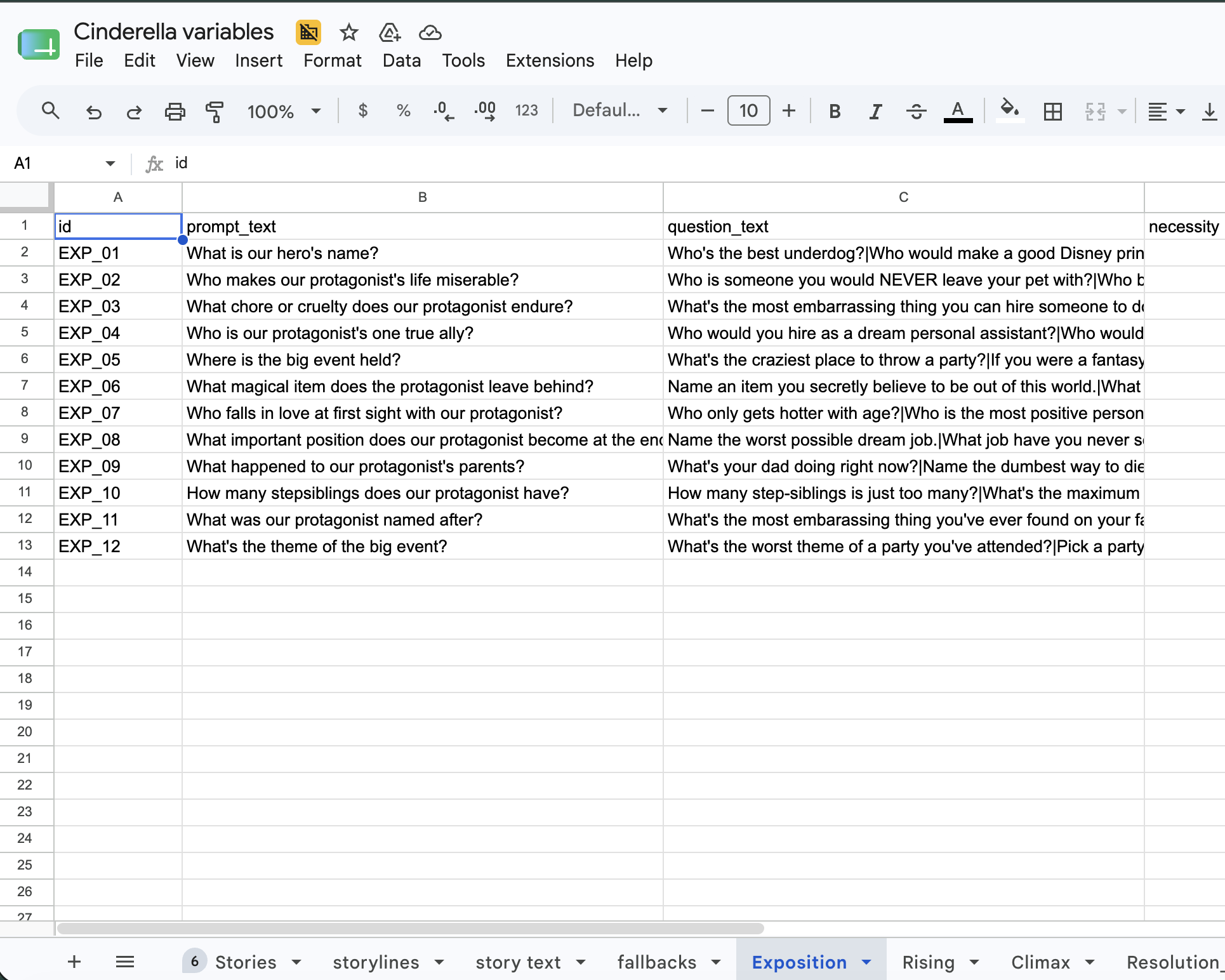Open the storylines tab dropdown arrow

click(439, 962)
